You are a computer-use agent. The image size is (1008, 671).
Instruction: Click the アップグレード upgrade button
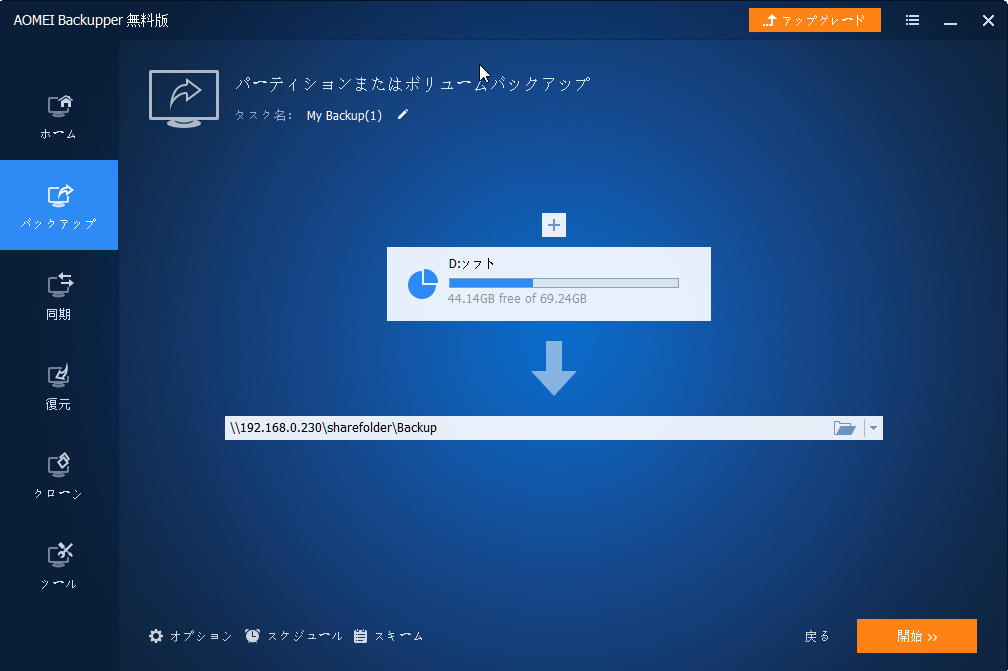(814, 20)
